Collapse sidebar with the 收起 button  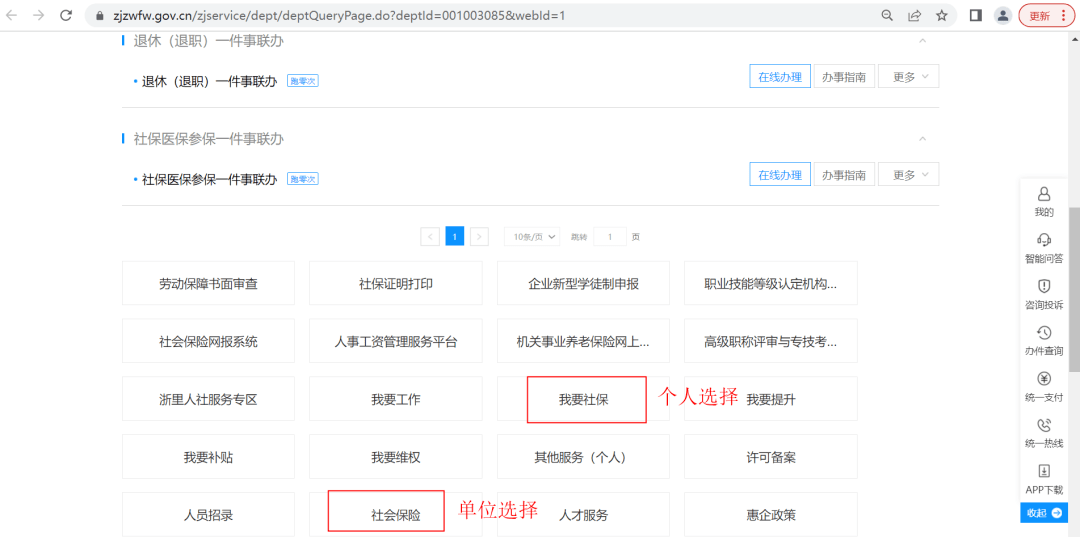coord(1044,512)
